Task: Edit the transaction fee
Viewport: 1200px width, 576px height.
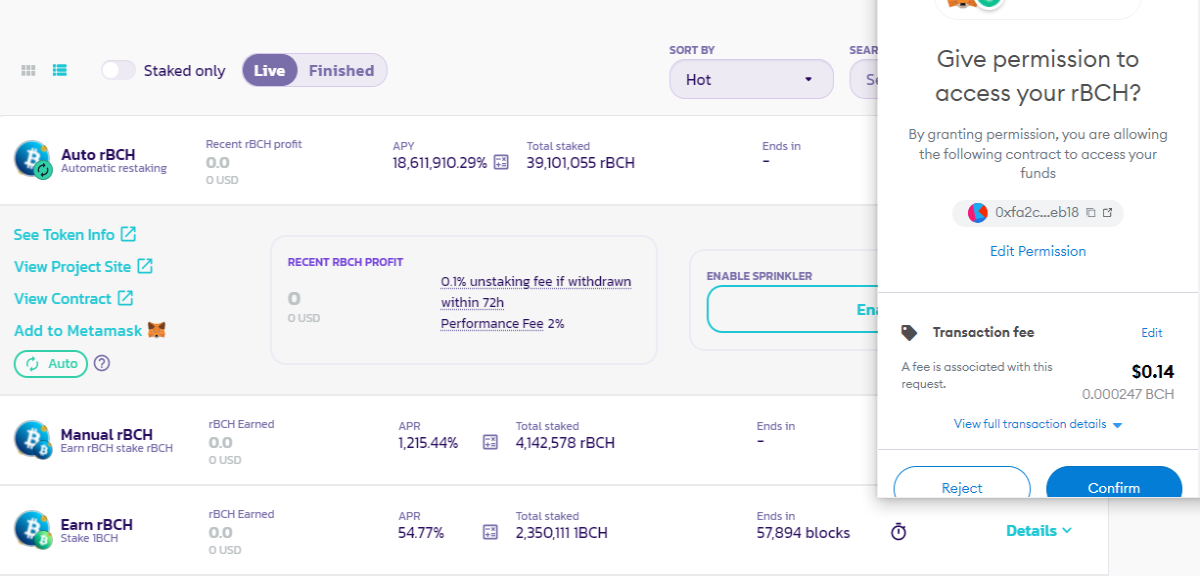Action: [x=1152, y=333]
